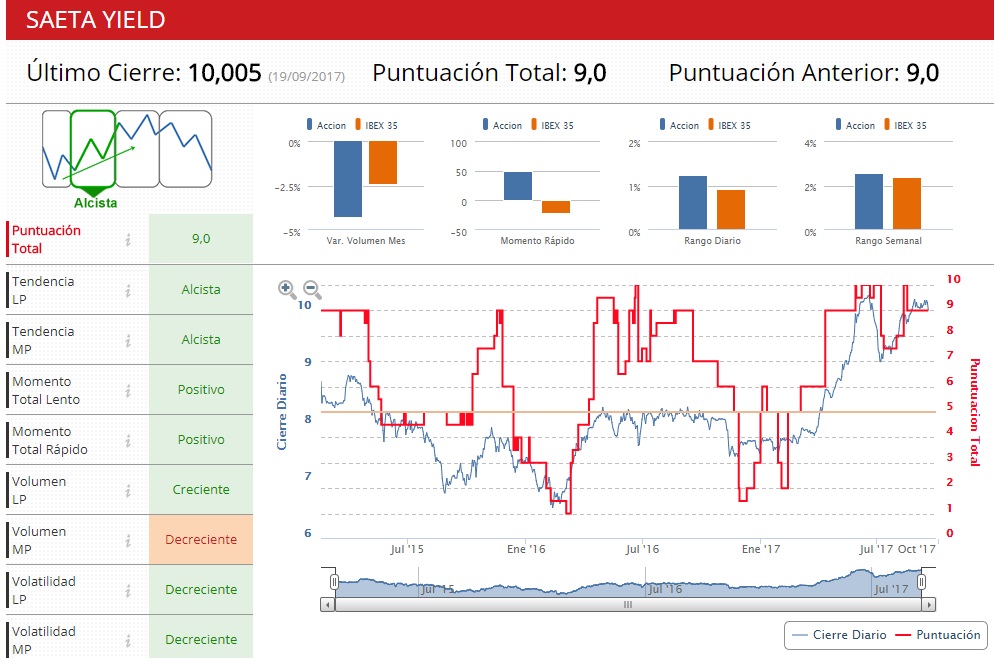Zoom out of the price chart
Screen dimensions: 996x662
312,289
